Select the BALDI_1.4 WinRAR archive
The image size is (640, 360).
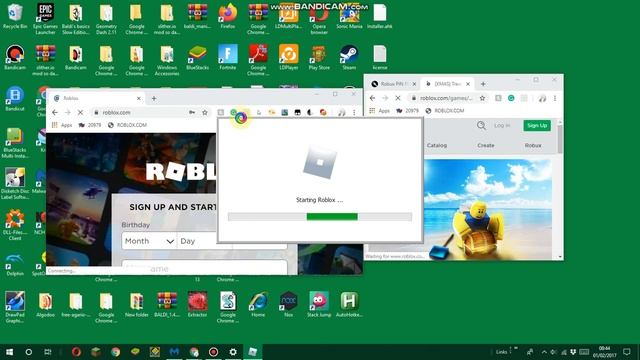167,304
